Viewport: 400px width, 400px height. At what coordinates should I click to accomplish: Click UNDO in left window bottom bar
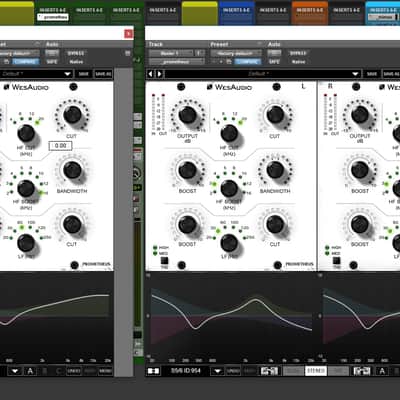(x=73, y=371)
